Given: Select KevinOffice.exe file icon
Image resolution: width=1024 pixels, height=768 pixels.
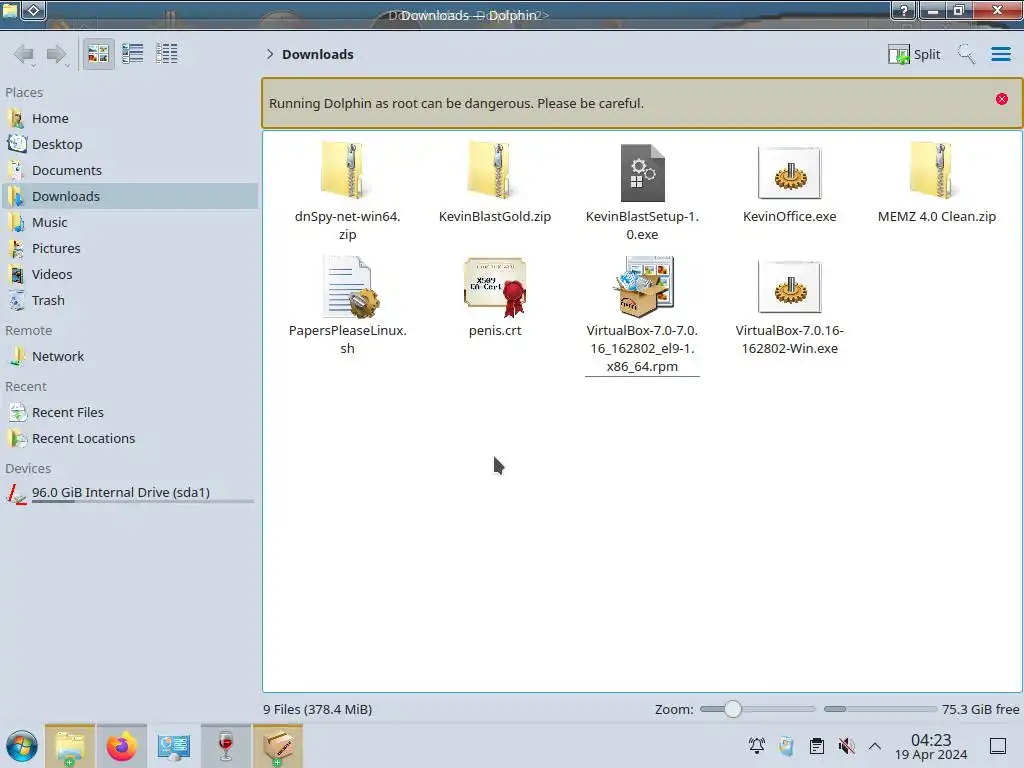Looking at the screenshot, I should click(x=790, y=172).
